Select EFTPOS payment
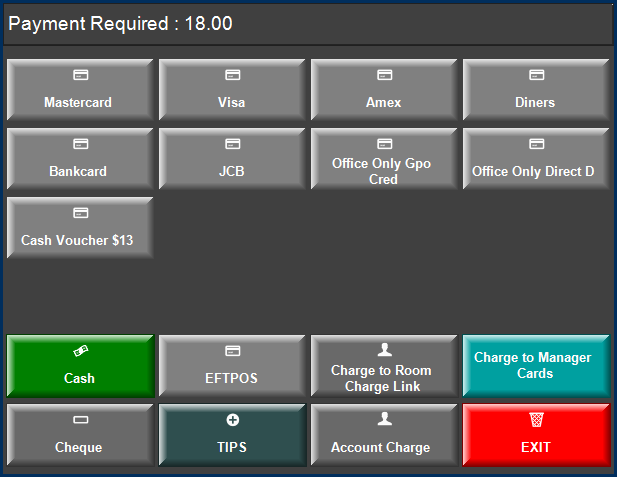Screen dimensions: 617x477 pos(232,367)
